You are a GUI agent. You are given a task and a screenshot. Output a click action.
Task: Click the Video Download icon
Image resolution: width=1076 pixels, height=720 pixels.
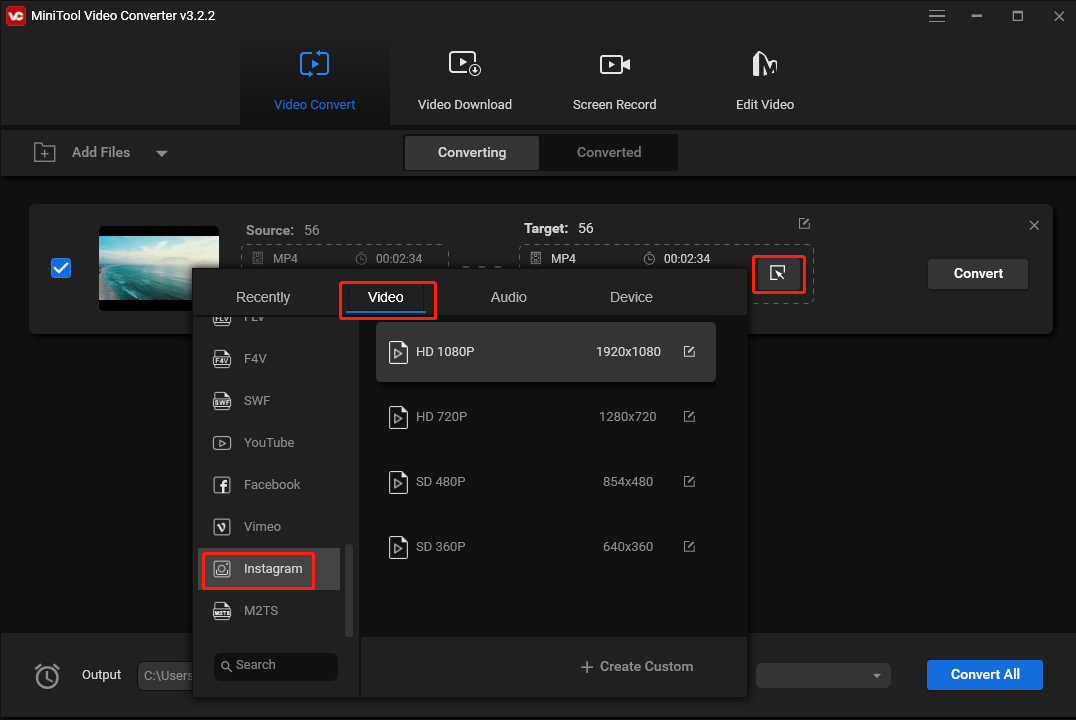[465, 64]
